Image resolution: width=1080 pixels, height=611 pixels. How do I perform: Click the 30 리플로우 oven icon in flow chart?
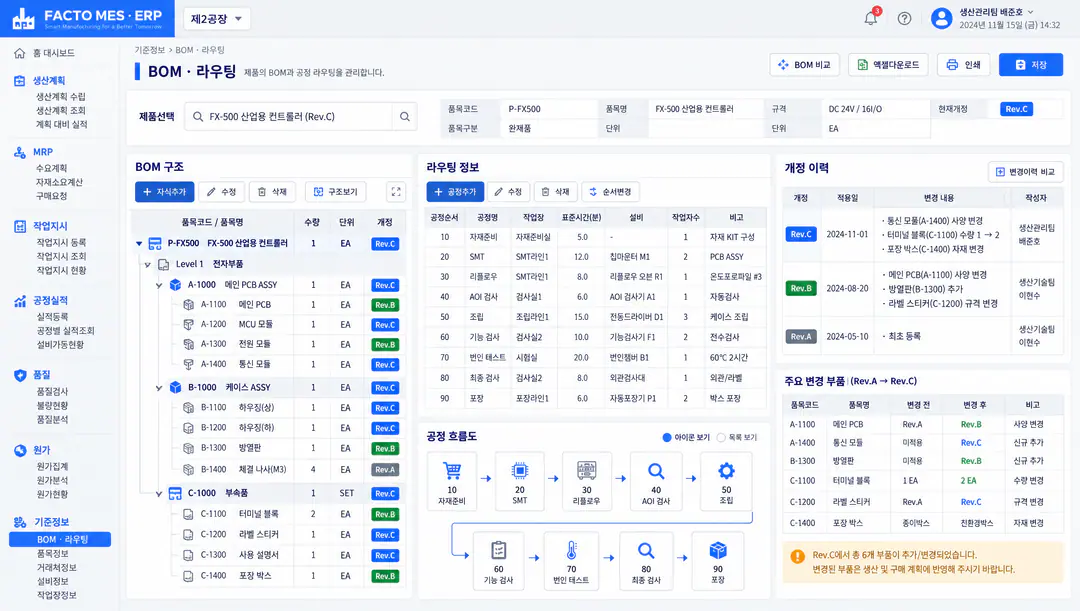[586, 471]
